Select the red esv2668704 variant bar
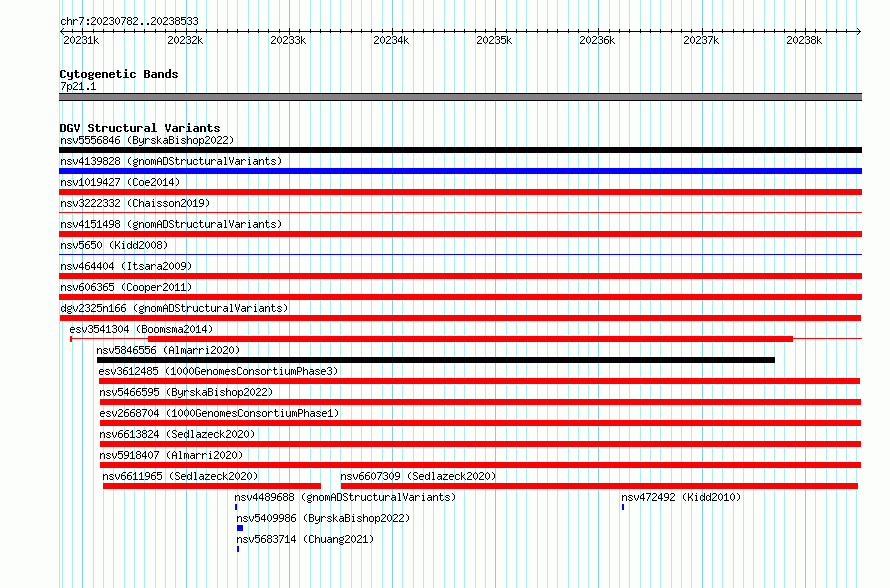The height and width of the screenshot is (588, 890). [480, 423]
